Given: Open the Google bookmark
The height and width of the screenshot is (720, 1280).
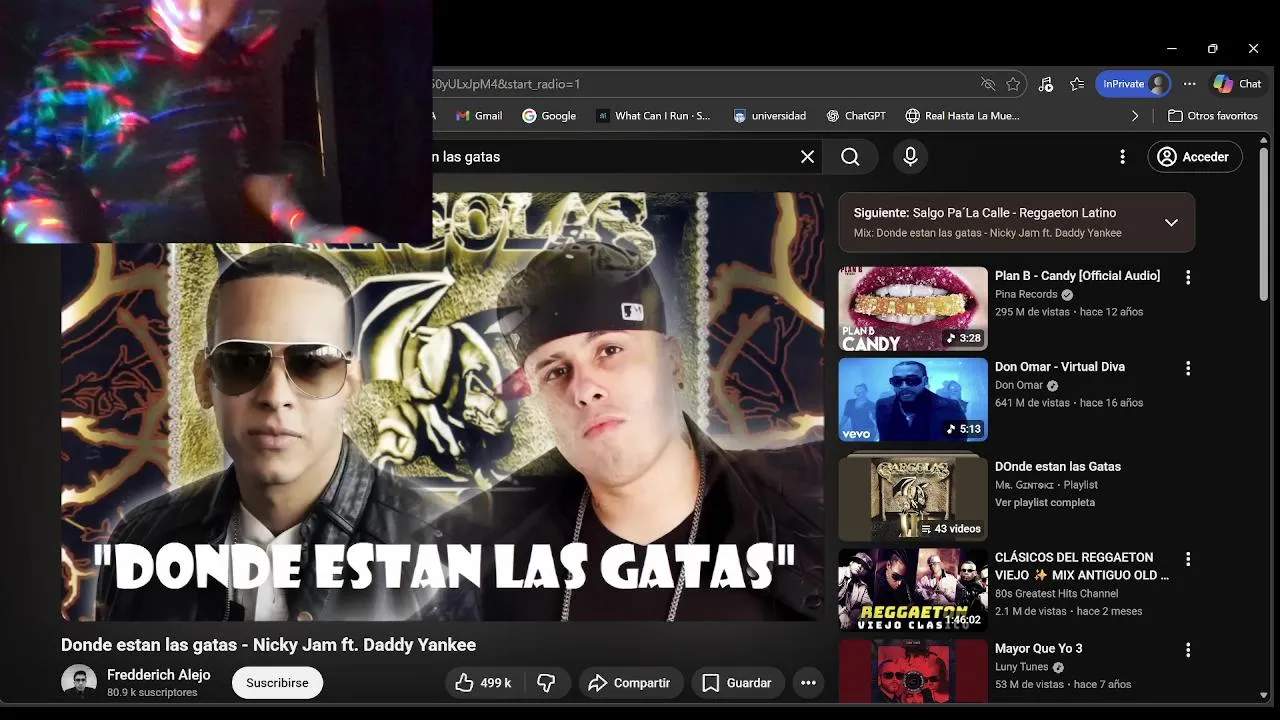Looking at the screenshot, I should [x=549, y=116].
